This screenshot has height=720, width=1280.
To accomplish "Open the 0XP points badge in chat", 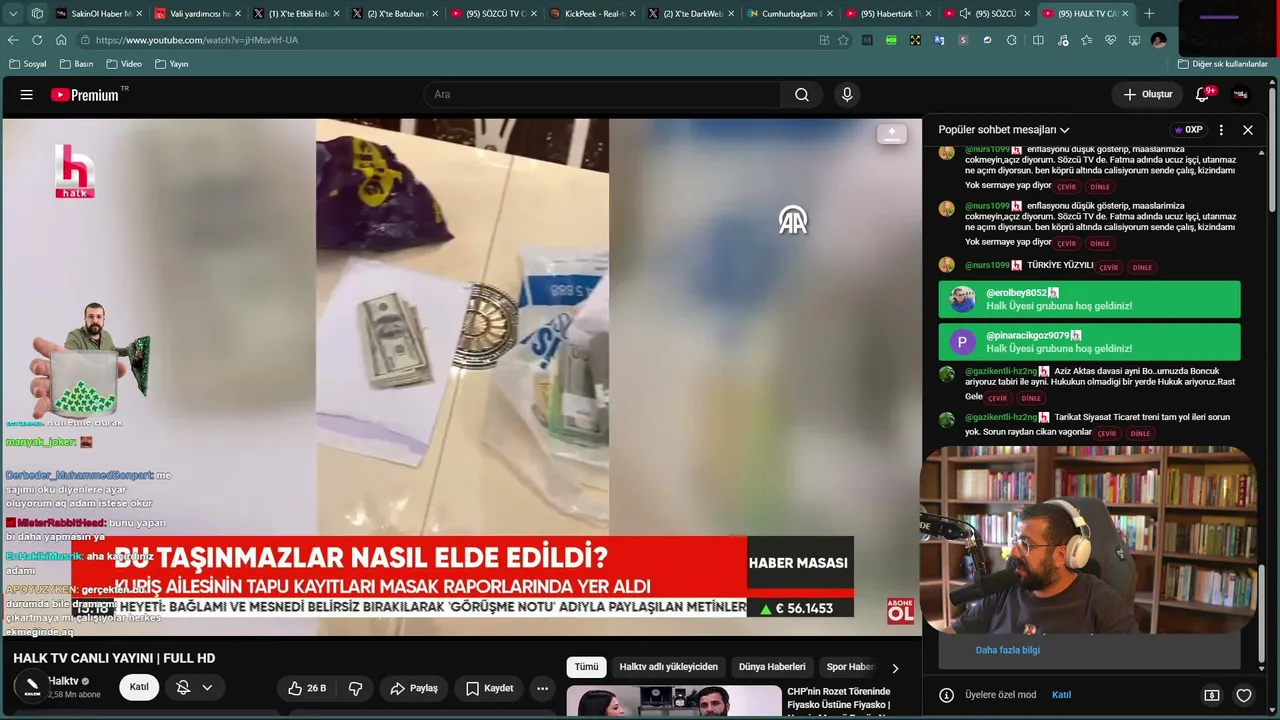I will click(x=1189, y=130).
